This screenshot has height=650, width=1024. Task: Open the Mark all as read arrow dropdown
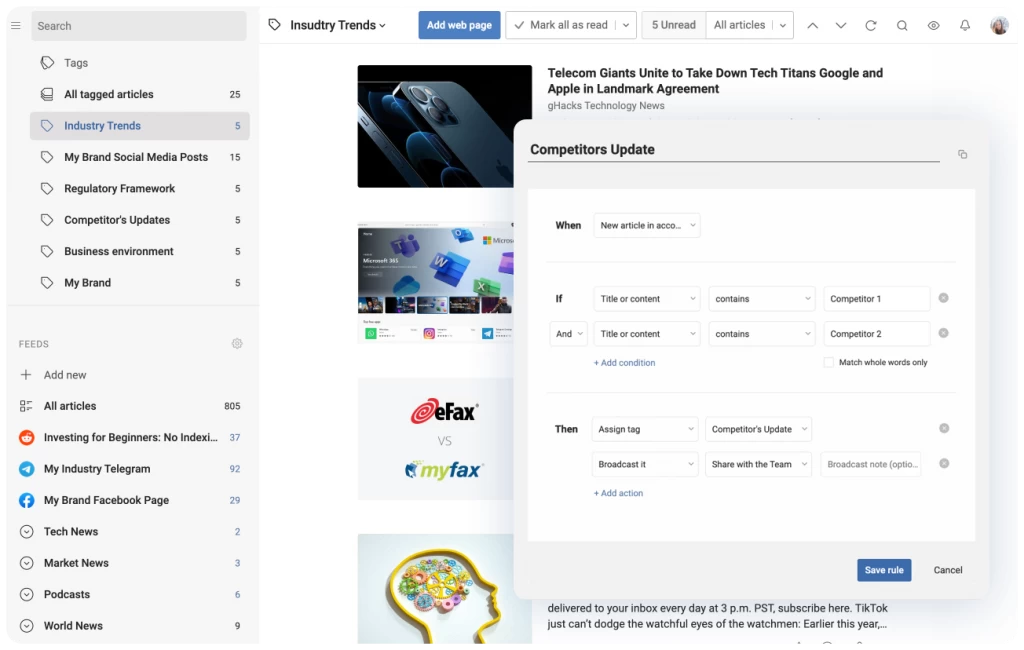coord(626,25)
